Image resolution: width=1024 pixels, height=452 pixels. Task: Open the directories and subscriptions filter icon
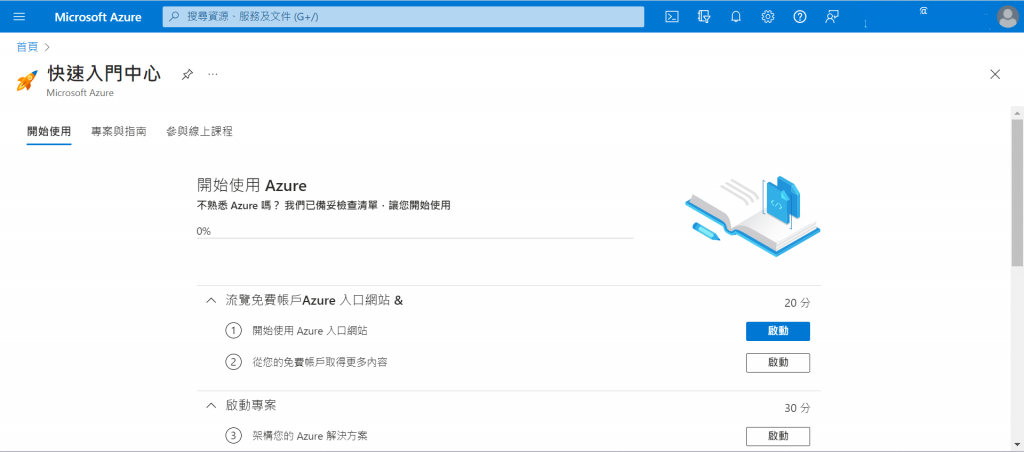point(703,17)
